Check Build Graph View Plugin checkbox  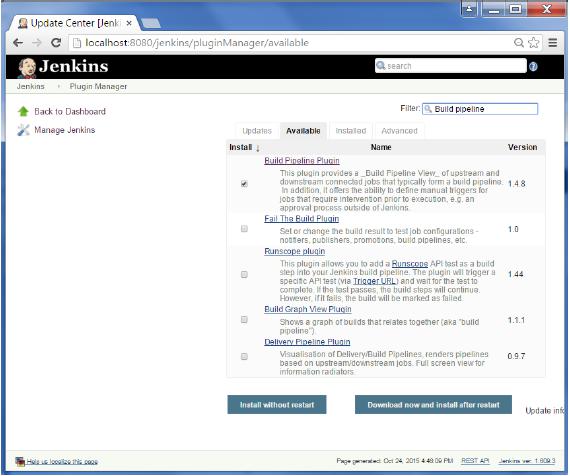pos(244,319)
